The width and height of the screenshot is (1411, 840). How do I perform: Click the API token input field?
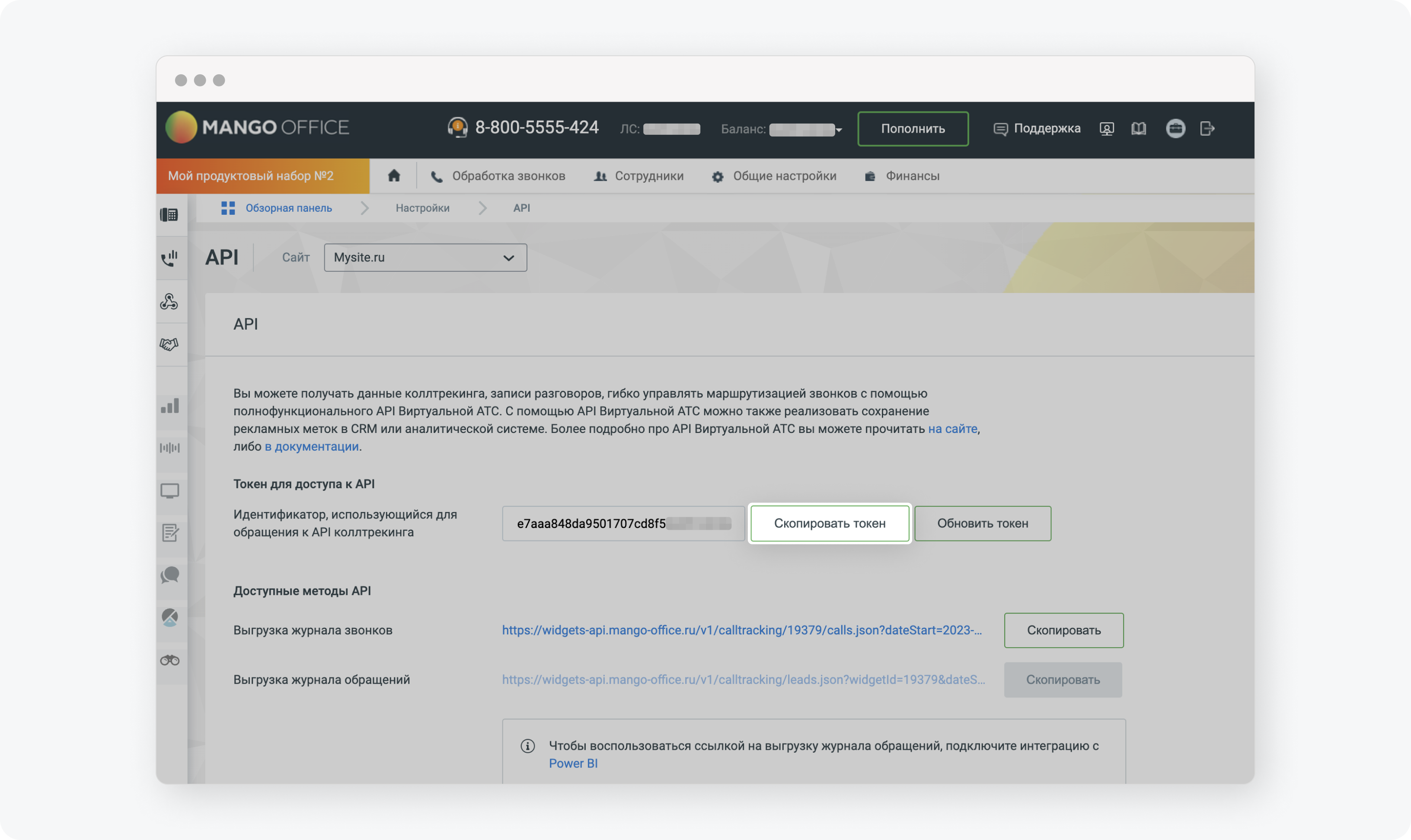[x=623, y=523]
